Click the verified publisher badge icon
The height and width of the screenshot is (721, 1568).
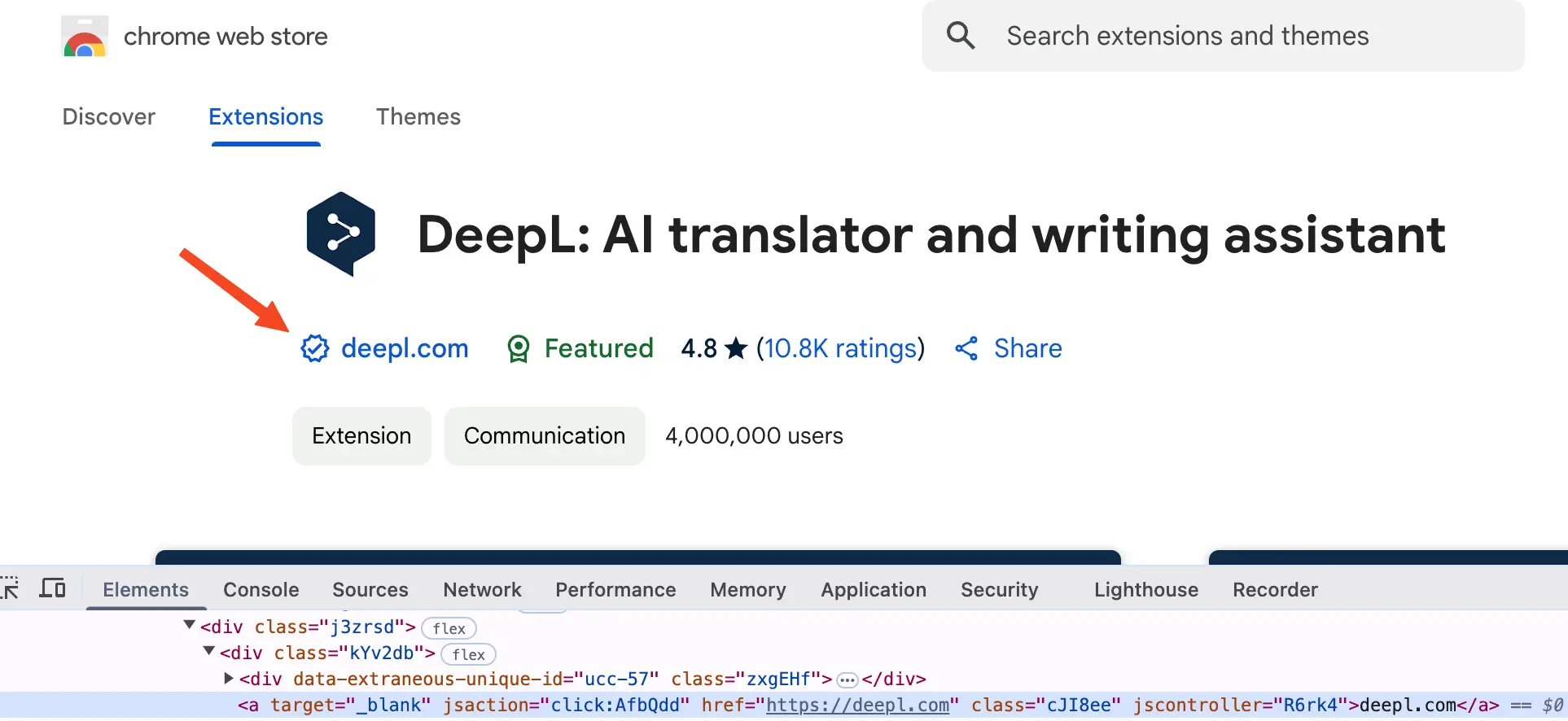314,348
